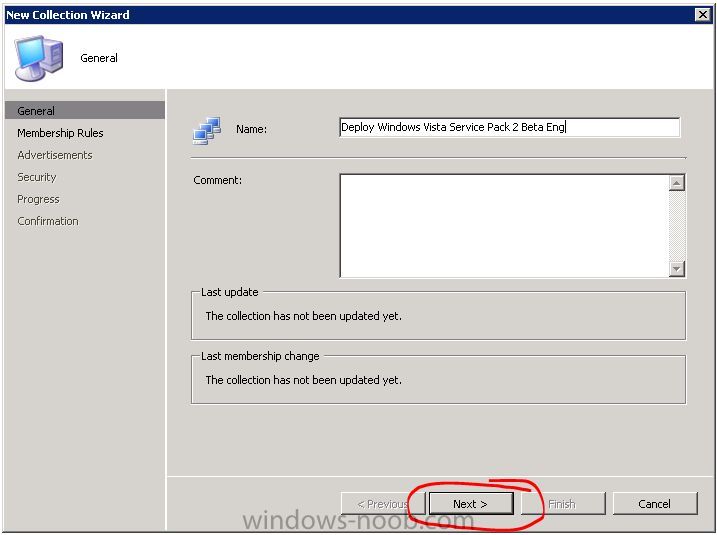
Task: Click the 'Last update' group title
Action: pyautogui.click(x=230, y=292)
